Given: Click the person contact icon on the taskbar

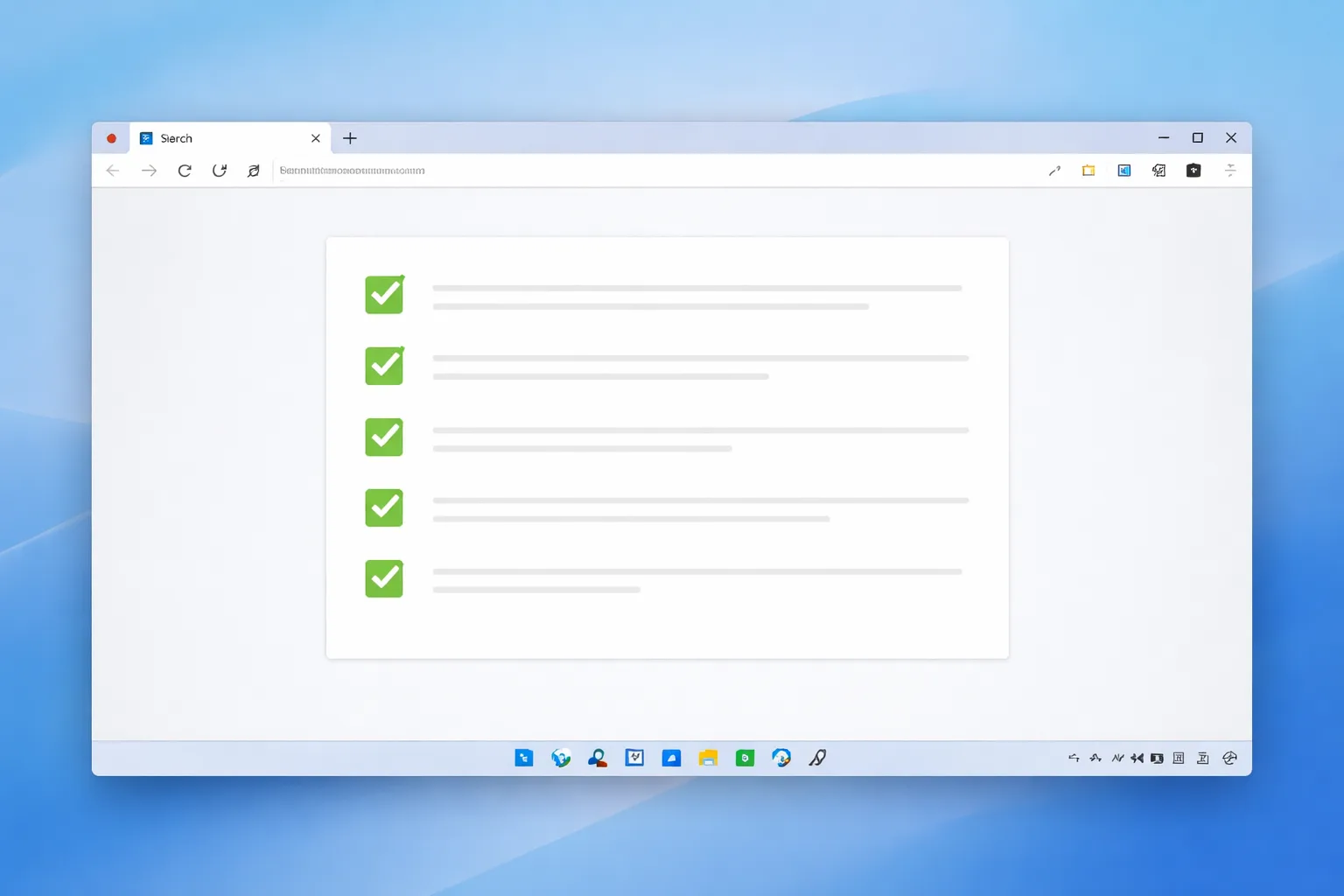Looking at the screenshot, I should pyautogui.click(x=598, y=758).
